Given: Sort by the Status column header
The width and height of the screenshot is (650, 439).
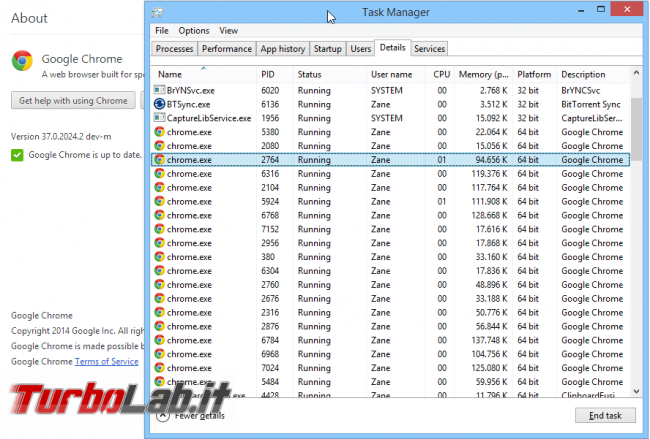Looking at the screenshot, I should tap(330, 75).
